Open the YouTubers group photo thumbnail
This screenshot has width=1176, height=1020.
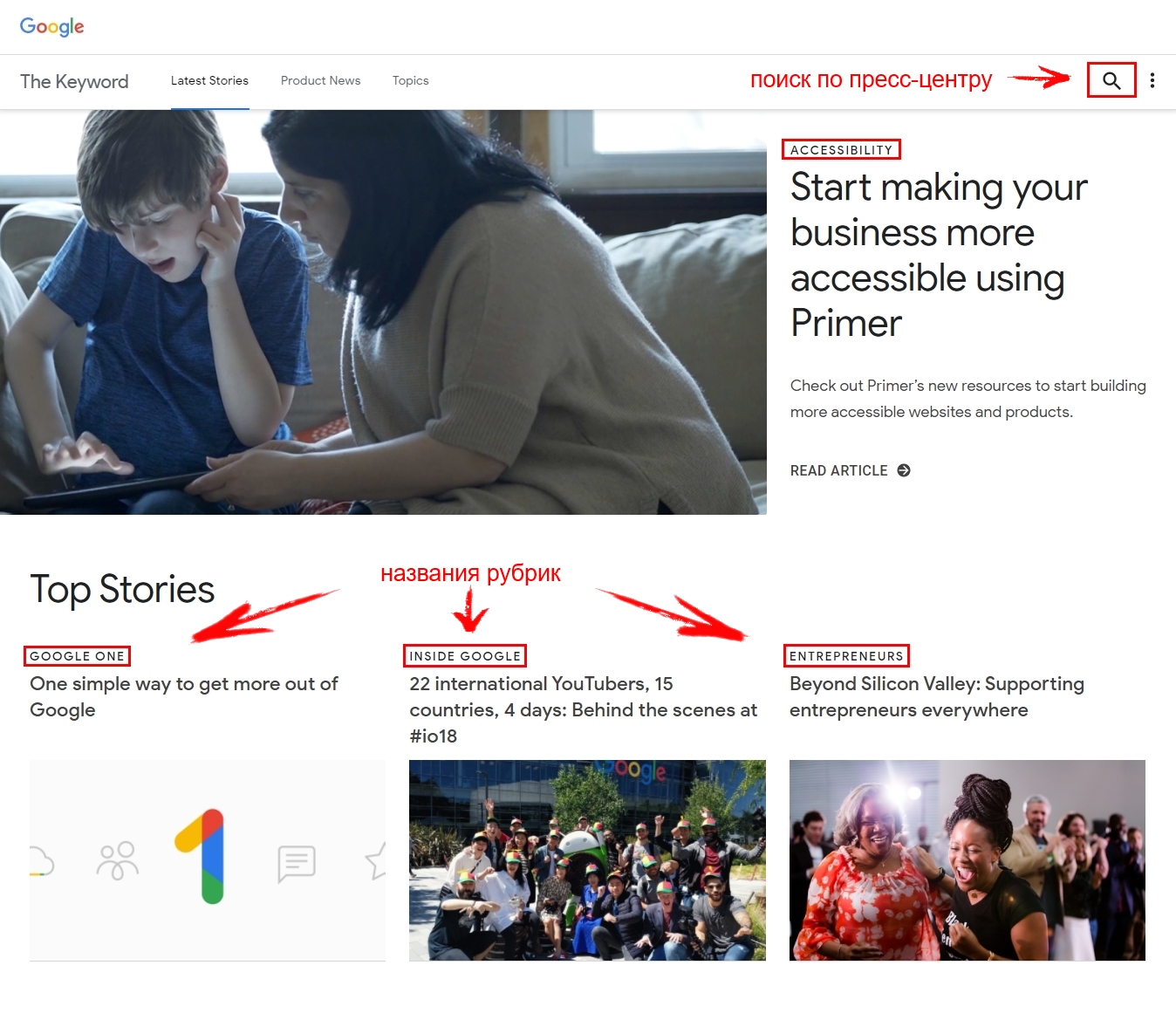pos(587,859)
